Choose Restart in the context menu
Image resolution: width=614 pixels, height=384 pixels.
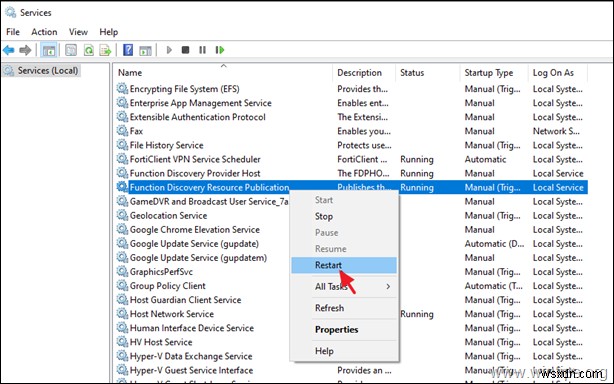point(344,265)
